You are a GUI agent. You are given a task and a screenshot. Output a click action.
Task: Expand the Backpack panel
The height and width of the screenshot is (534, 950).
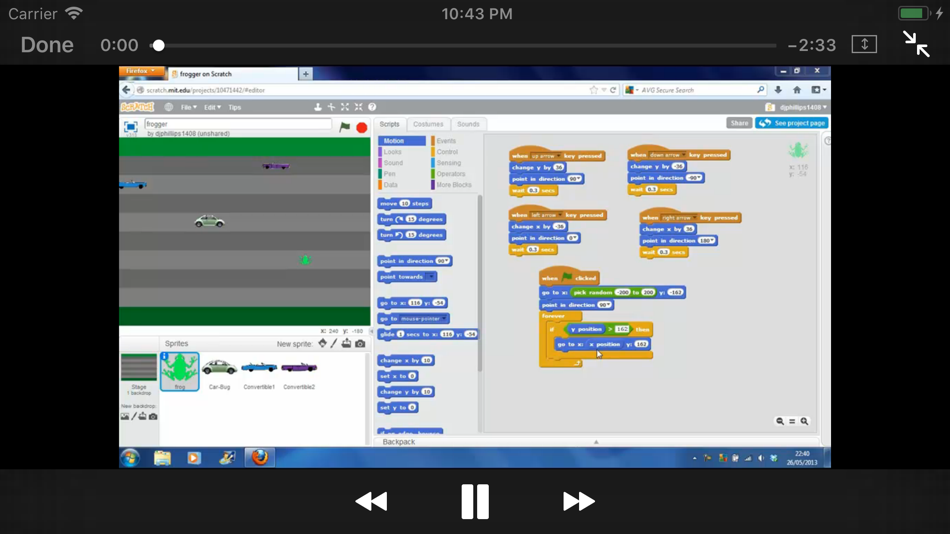(596, 442)
